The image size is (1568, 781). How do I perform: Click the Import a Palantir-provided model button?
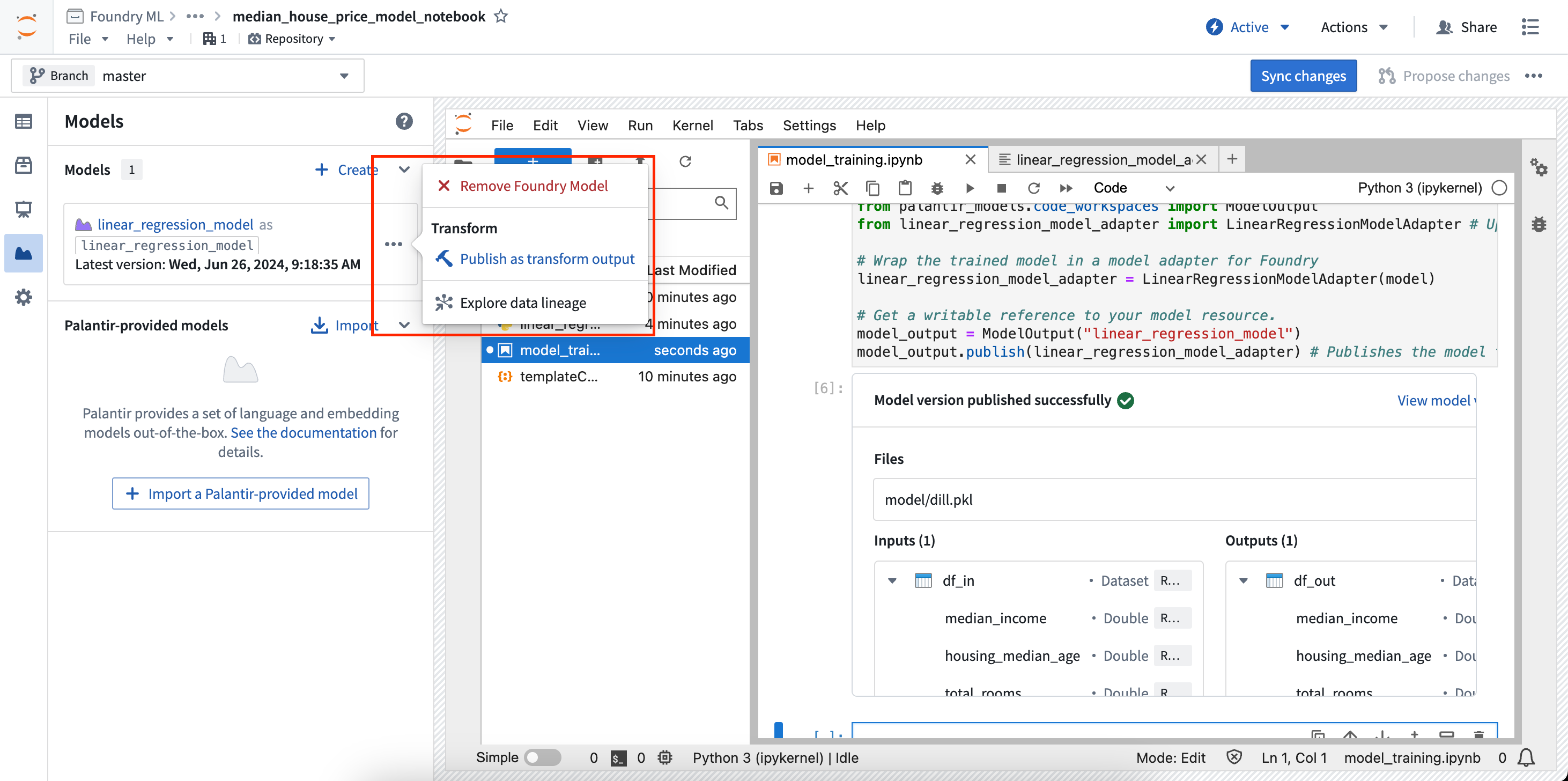(x=241, y=493)
